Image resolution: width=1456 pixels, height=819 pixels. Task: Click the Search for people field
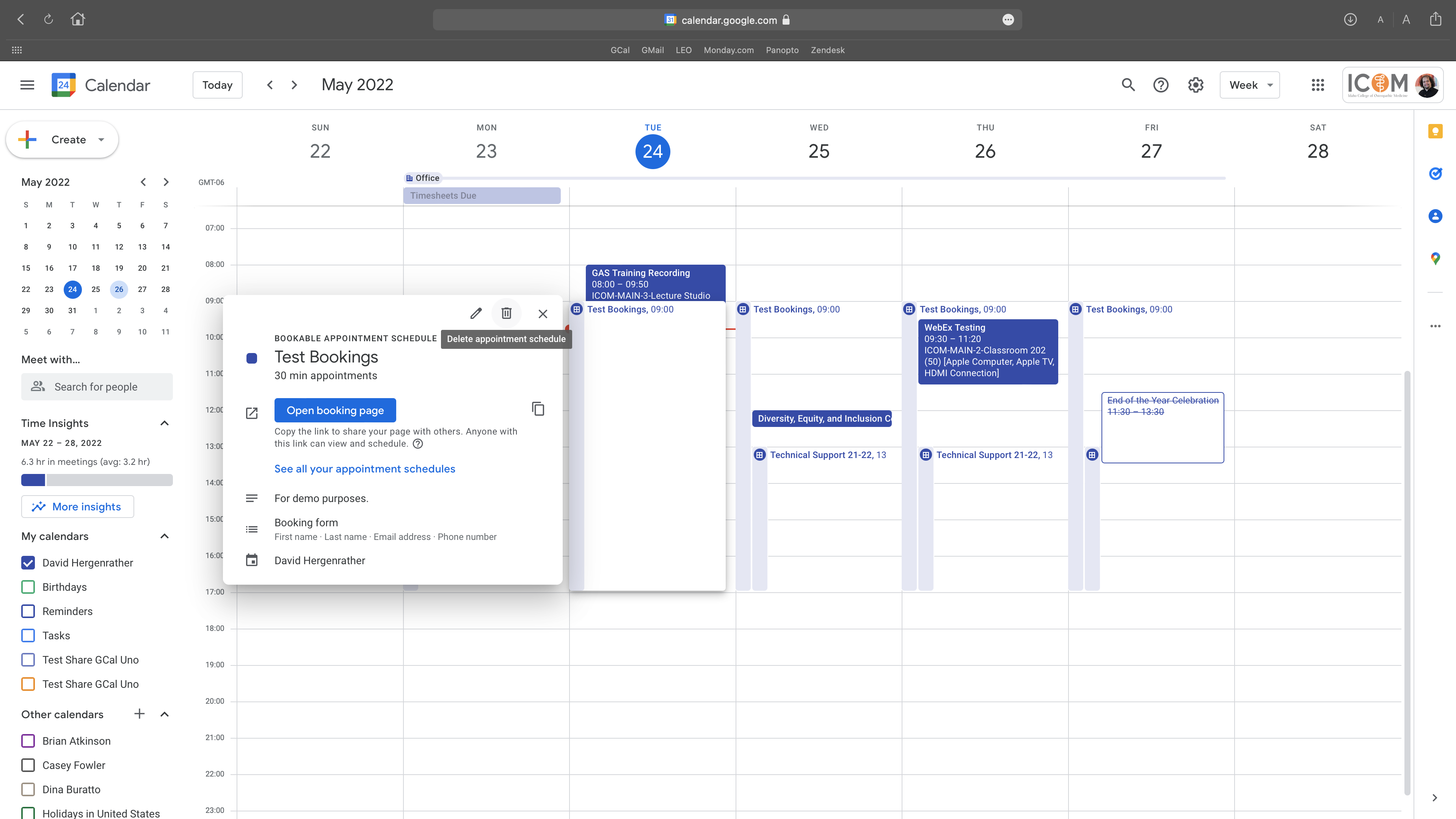(x=97, y=387)
